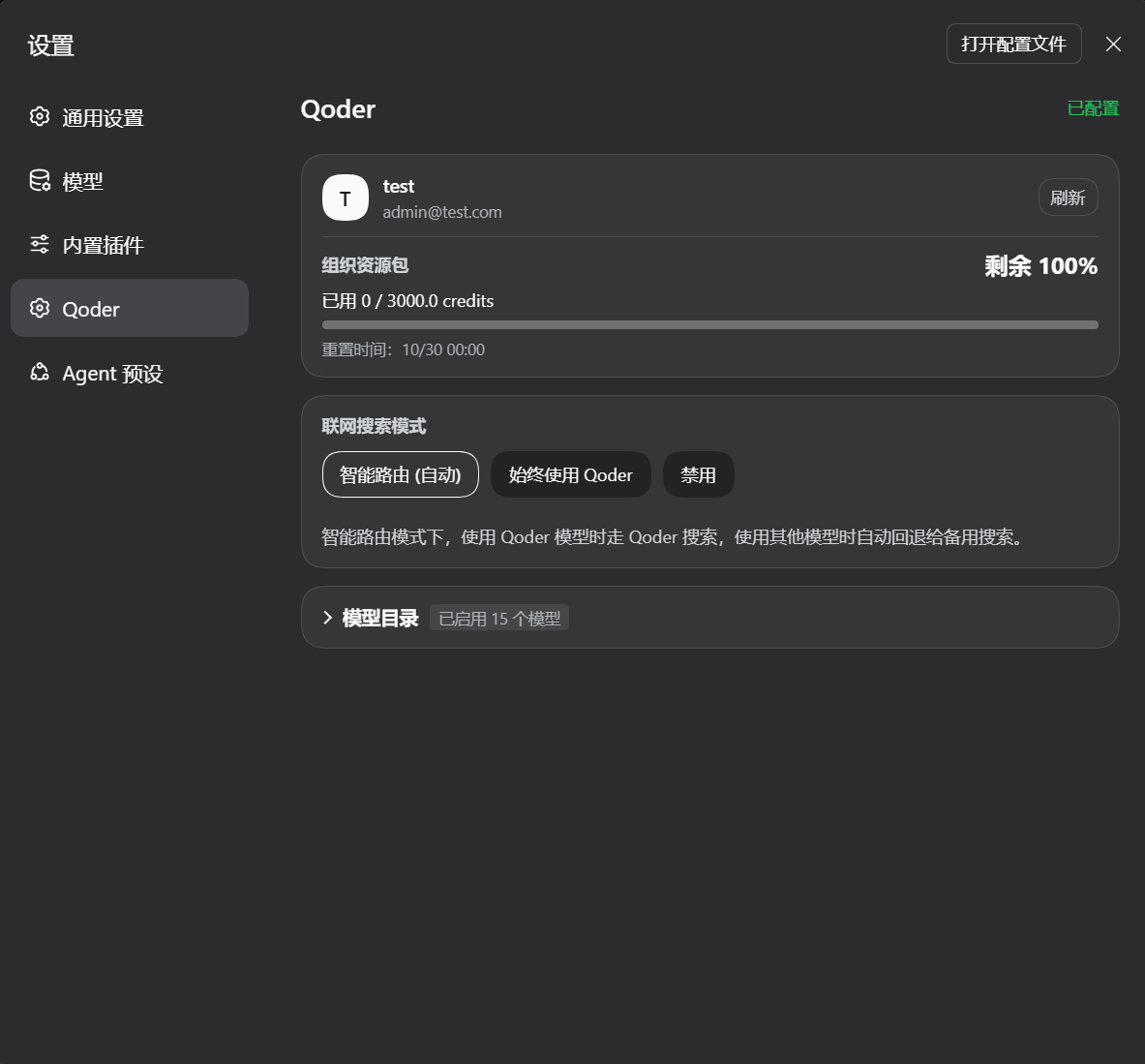1145x1064 pixels.
Task: Select 智能路由 (自动) search mode
Action: click(x=400, y=474)
